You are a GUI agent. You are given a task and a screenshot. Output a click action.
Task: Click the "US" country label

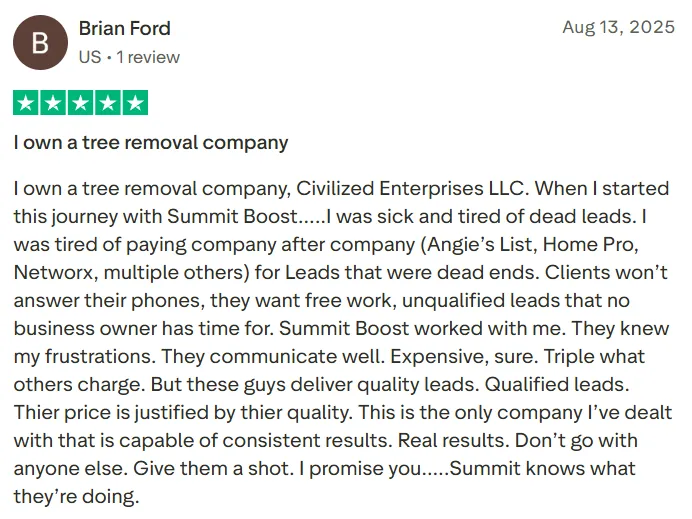click(90, 57)
